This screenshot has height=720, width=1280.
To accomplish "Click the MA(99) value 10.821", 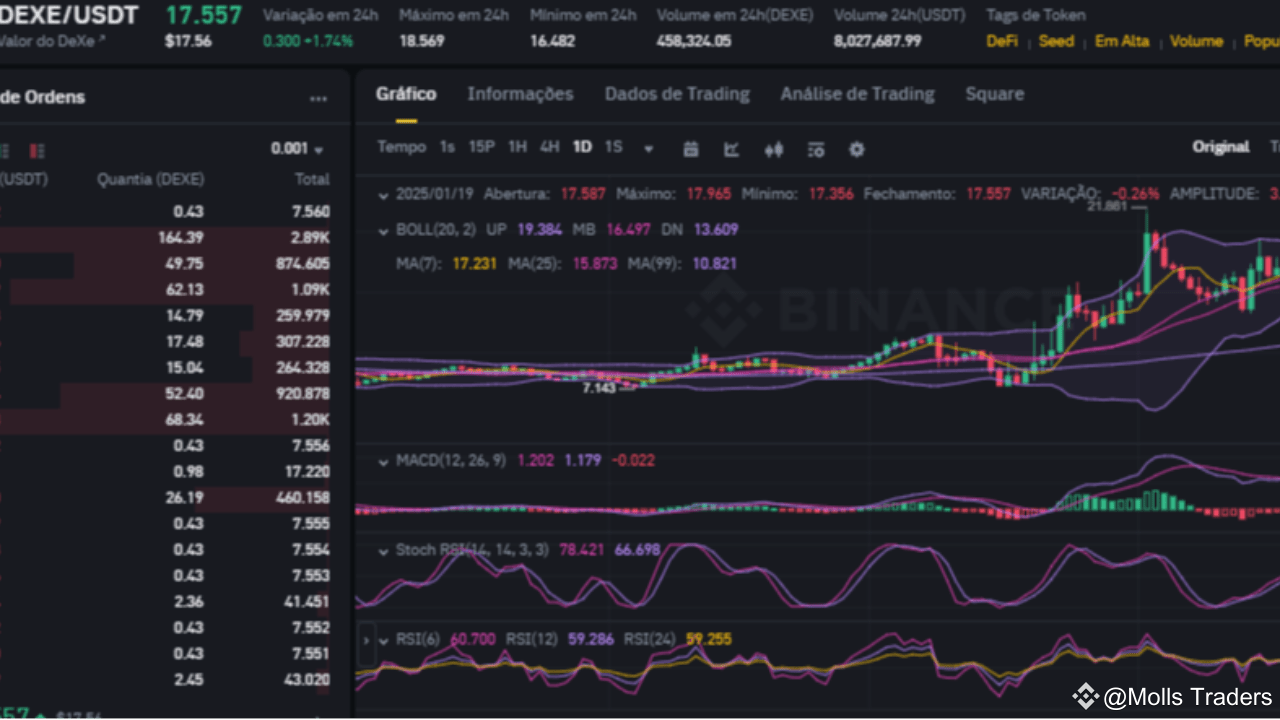I will click(x=714, y=263).
